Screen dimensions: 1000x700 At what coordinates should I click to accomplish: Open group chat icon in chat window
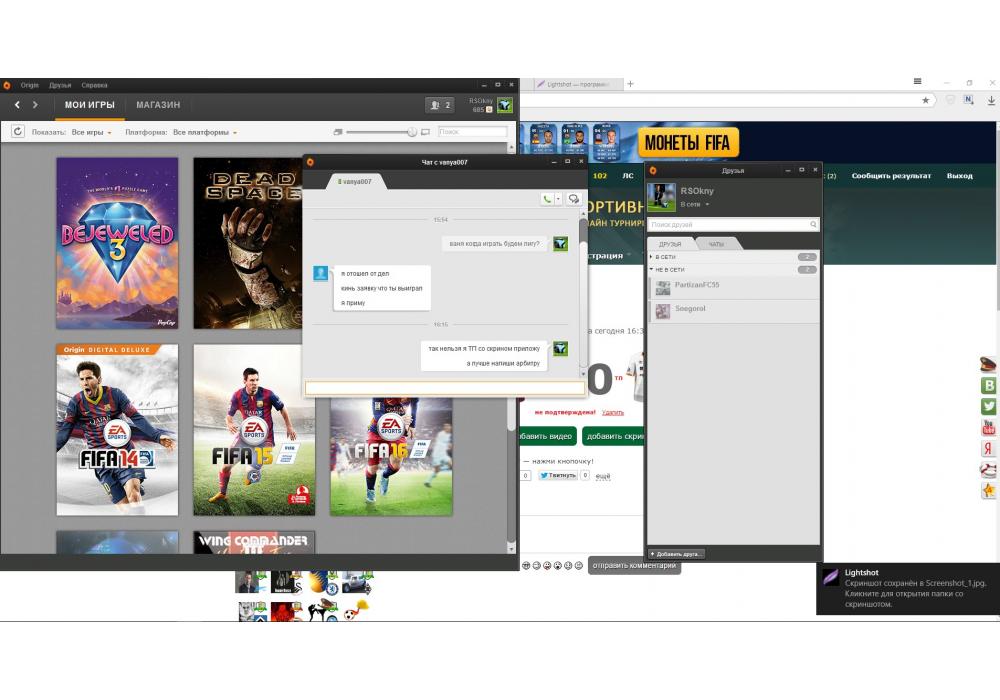(573, 199)
